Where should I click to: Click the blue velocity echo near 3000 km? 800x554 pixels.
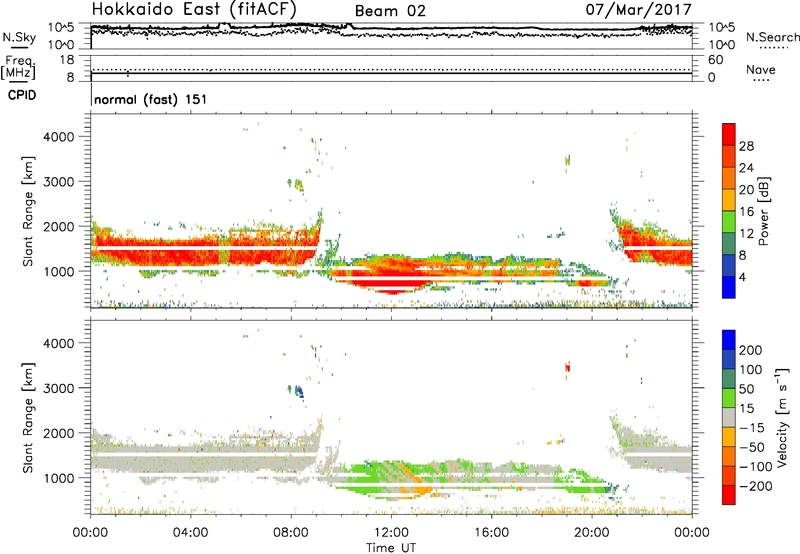299,392
